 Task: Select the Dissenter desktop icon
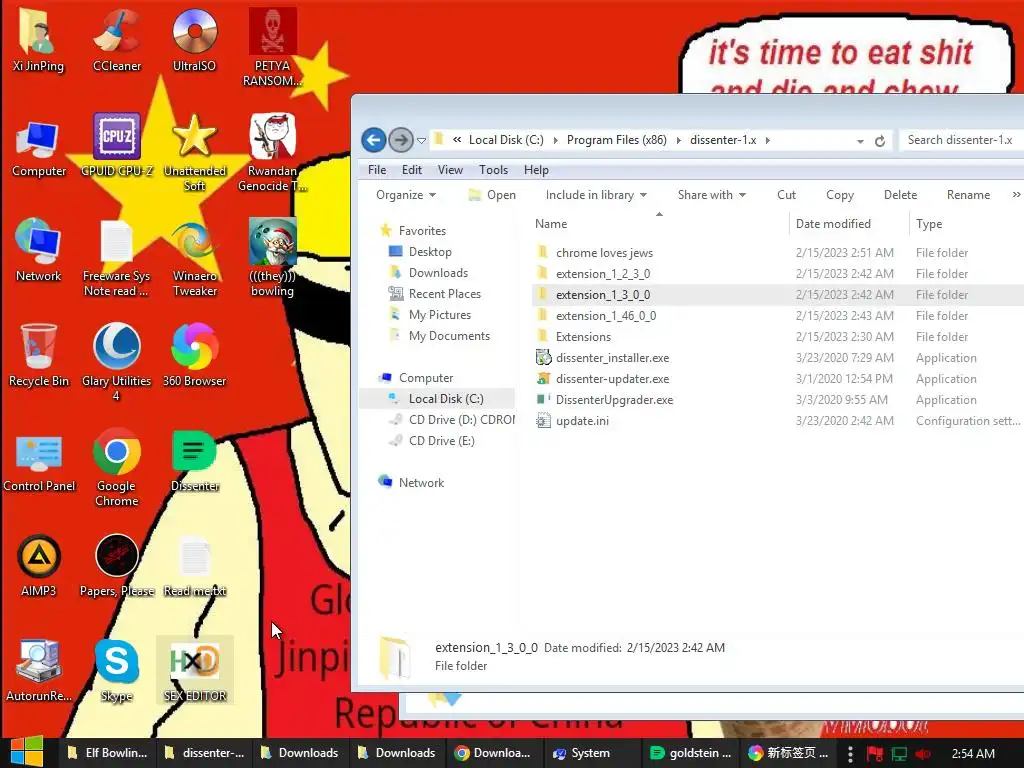[x=195, y=460]
